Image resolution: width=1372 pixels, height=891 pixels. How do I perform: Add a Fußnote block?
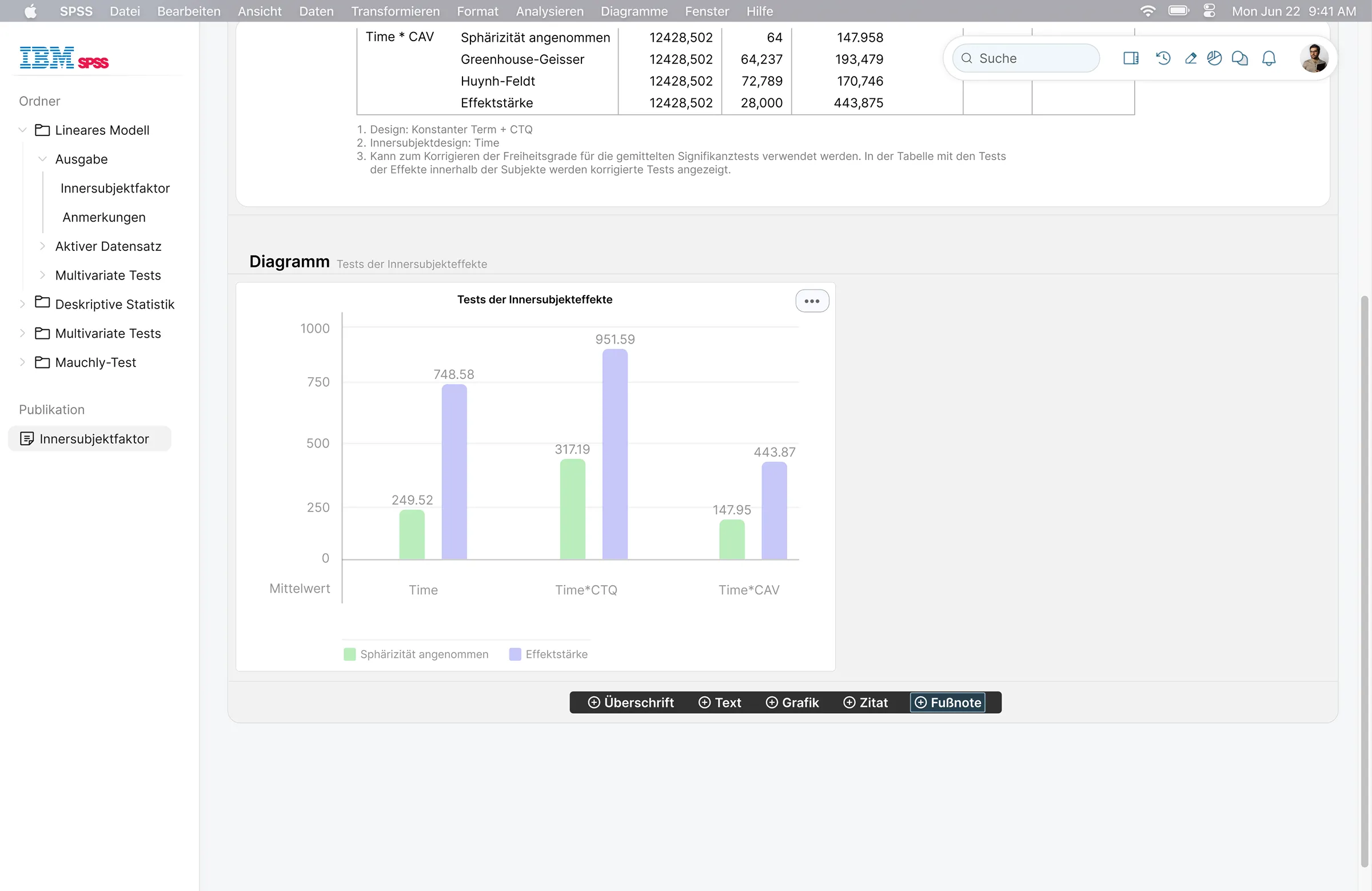point(947,702)
